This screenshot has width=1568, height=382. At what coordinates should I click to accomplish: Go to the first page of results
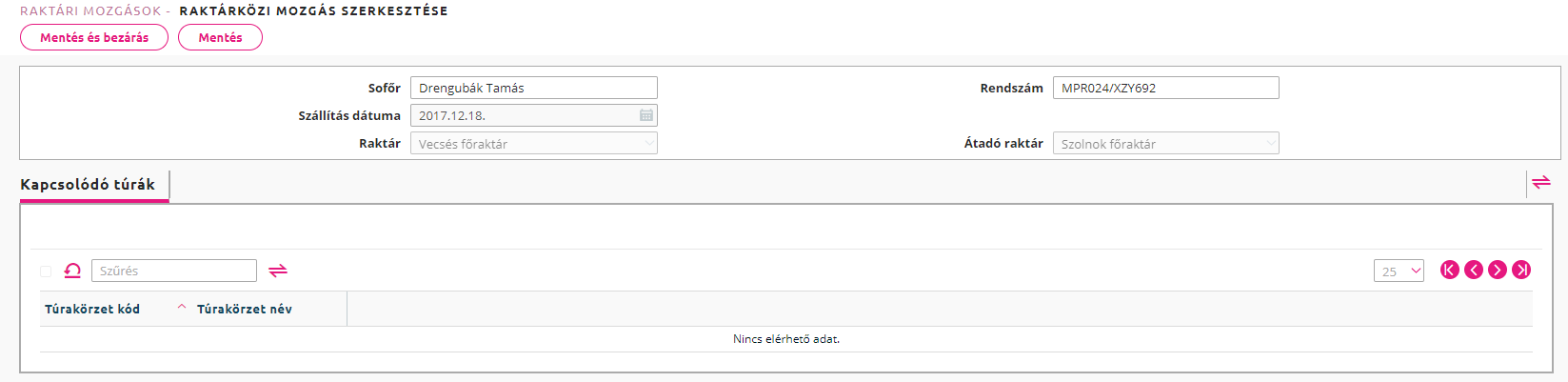pyautogui.click(x=1450, y=270)
